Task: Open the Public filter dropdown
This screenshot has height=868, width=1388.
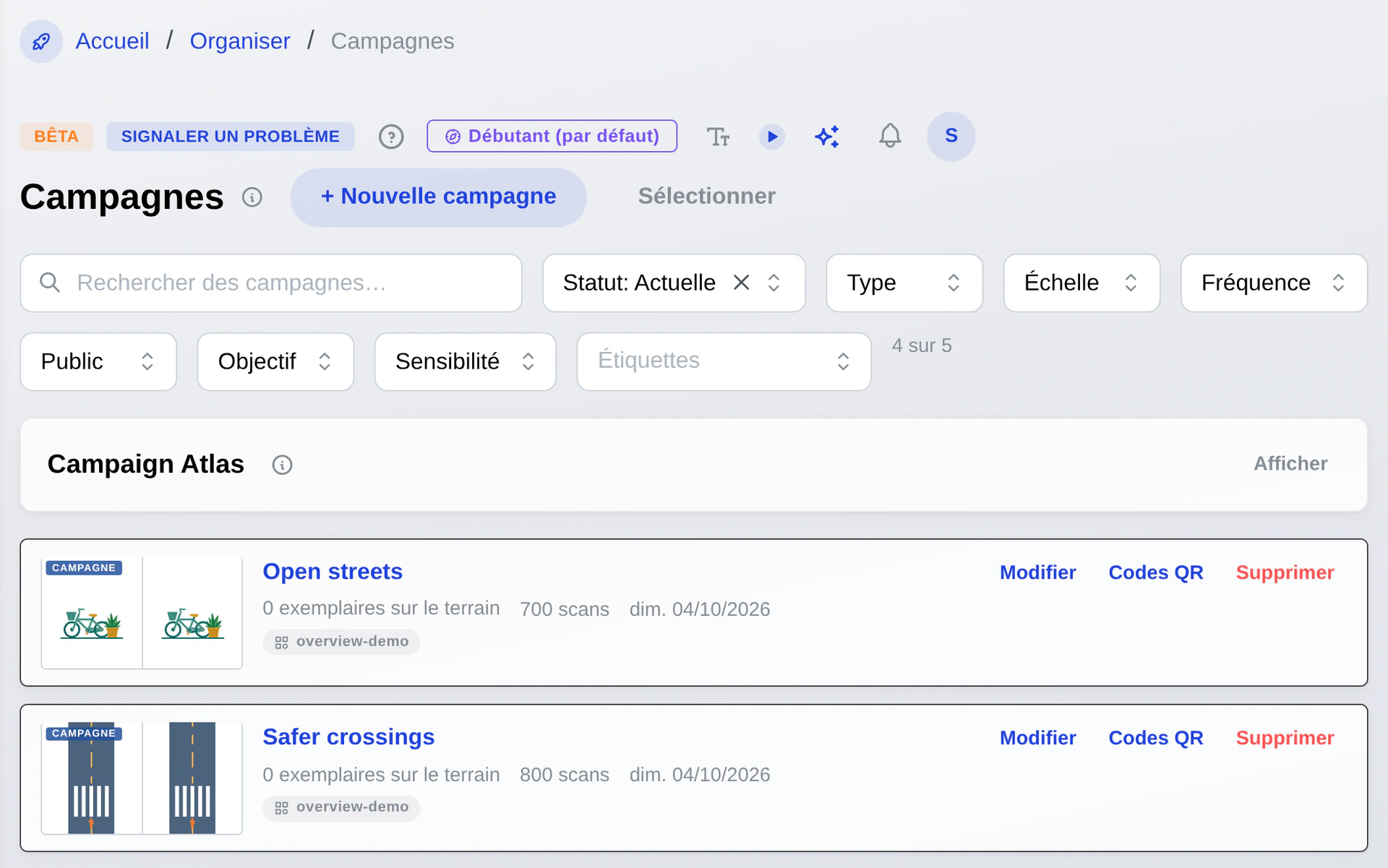Action: click(x=98, y=361)
